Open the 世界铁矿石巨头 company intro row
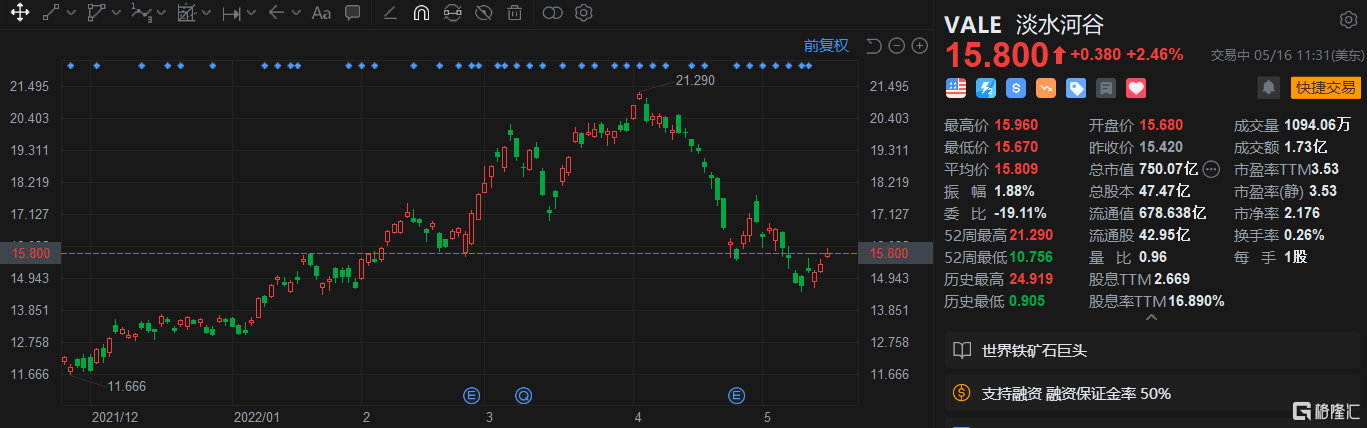Viewport: 1367px width, 428px height. (x=1034, y=351)
